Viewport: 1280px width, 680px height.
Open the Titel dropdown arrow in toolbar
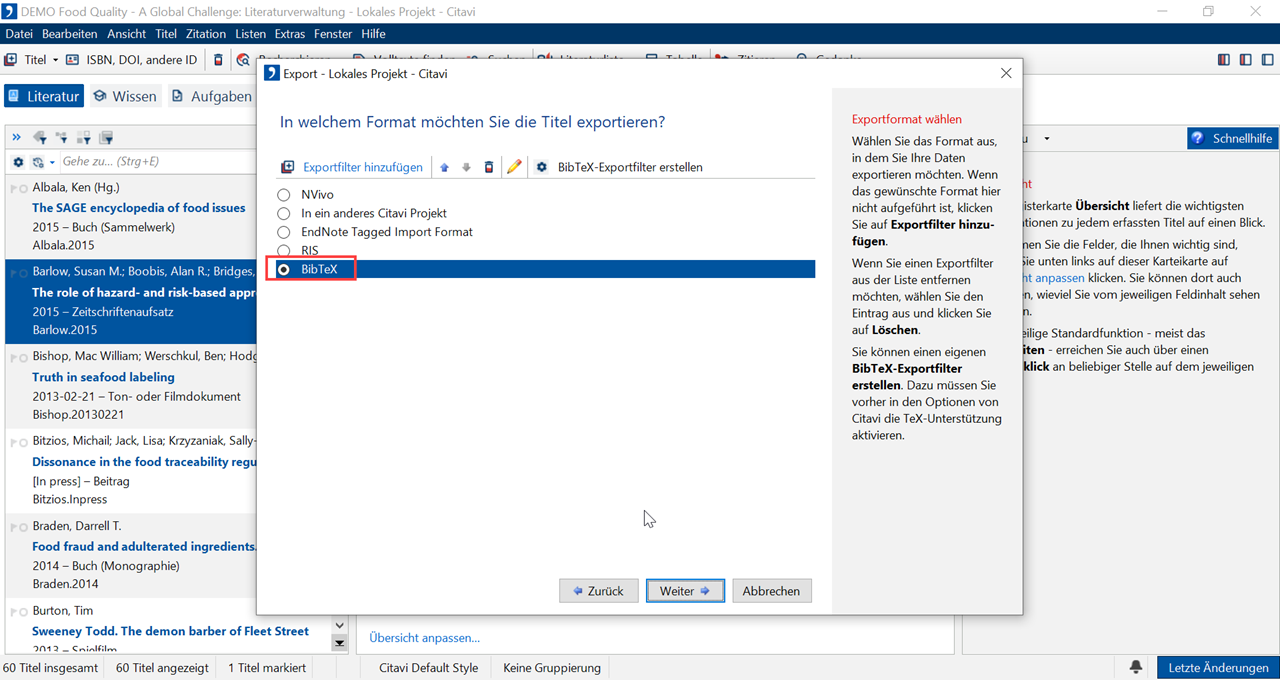click(56, 60)
